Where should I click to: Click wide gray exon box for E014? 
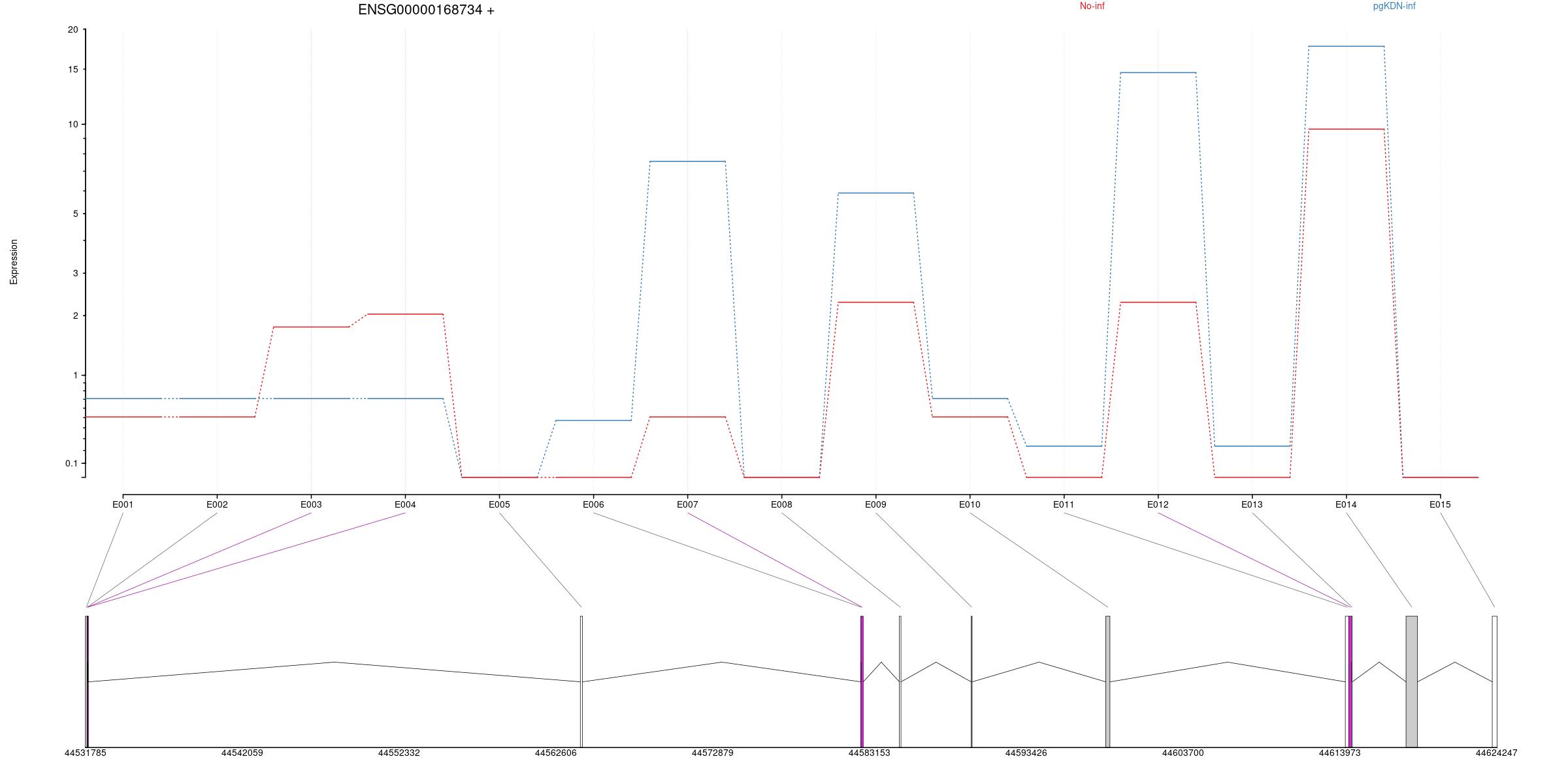coord(1411,681)
